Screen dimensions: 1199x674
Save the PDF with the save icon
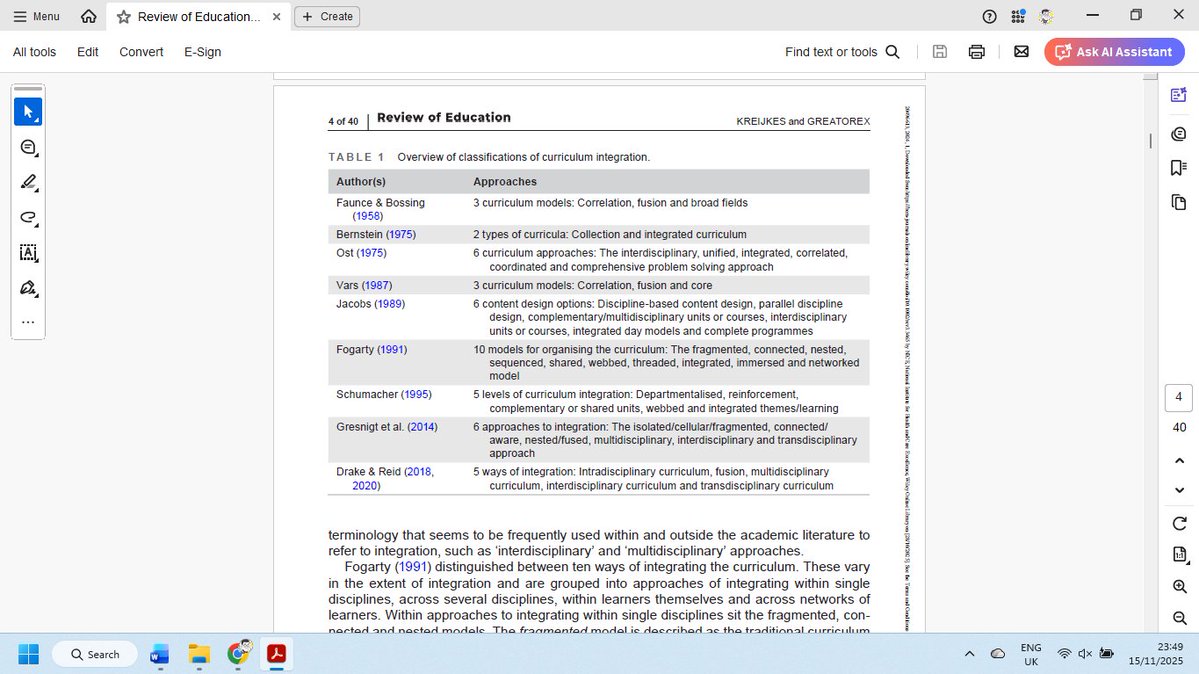click(x=939, y=51)
